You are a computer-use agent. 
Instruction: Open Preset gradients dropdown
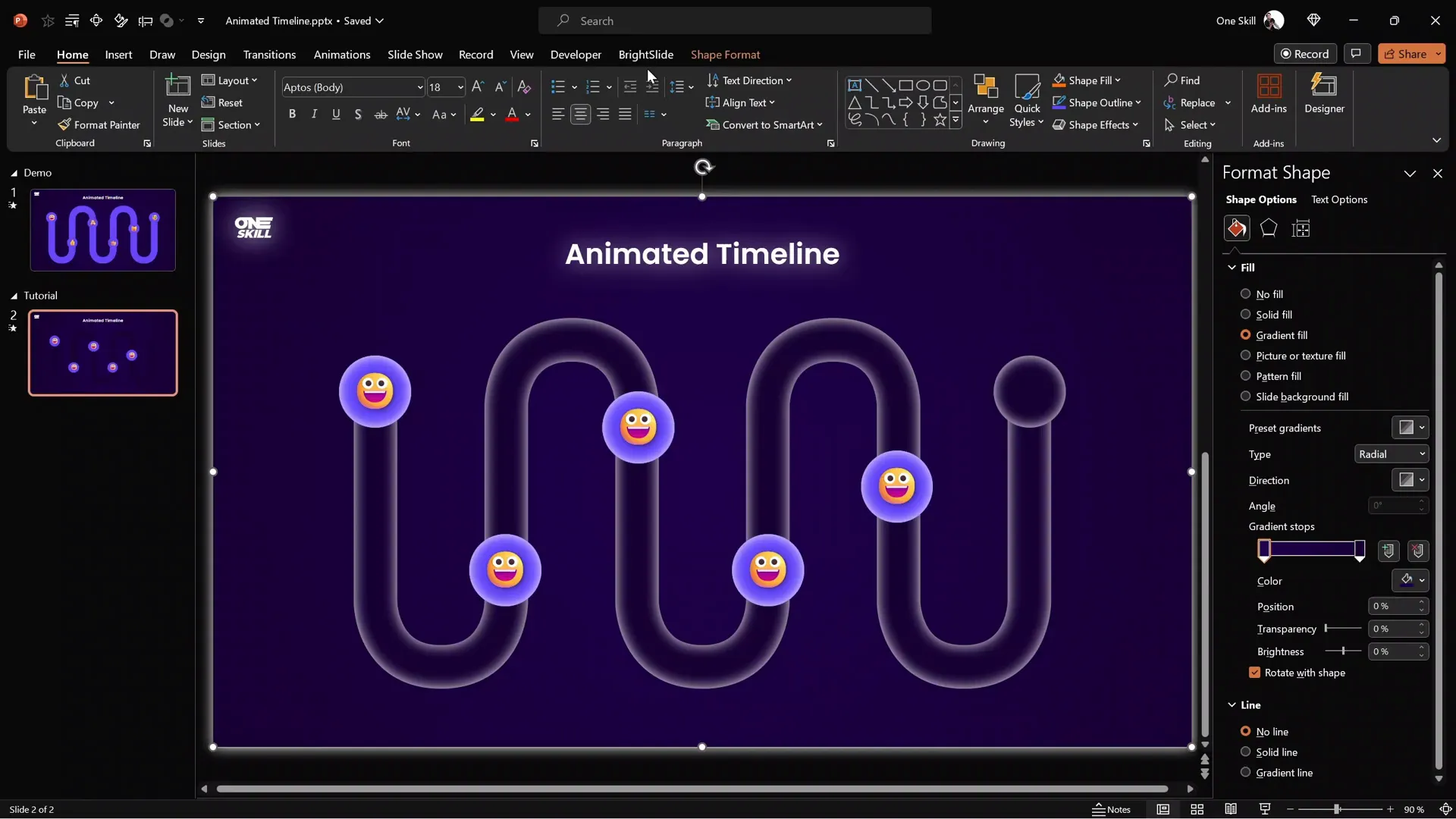tap(1410, 428)
